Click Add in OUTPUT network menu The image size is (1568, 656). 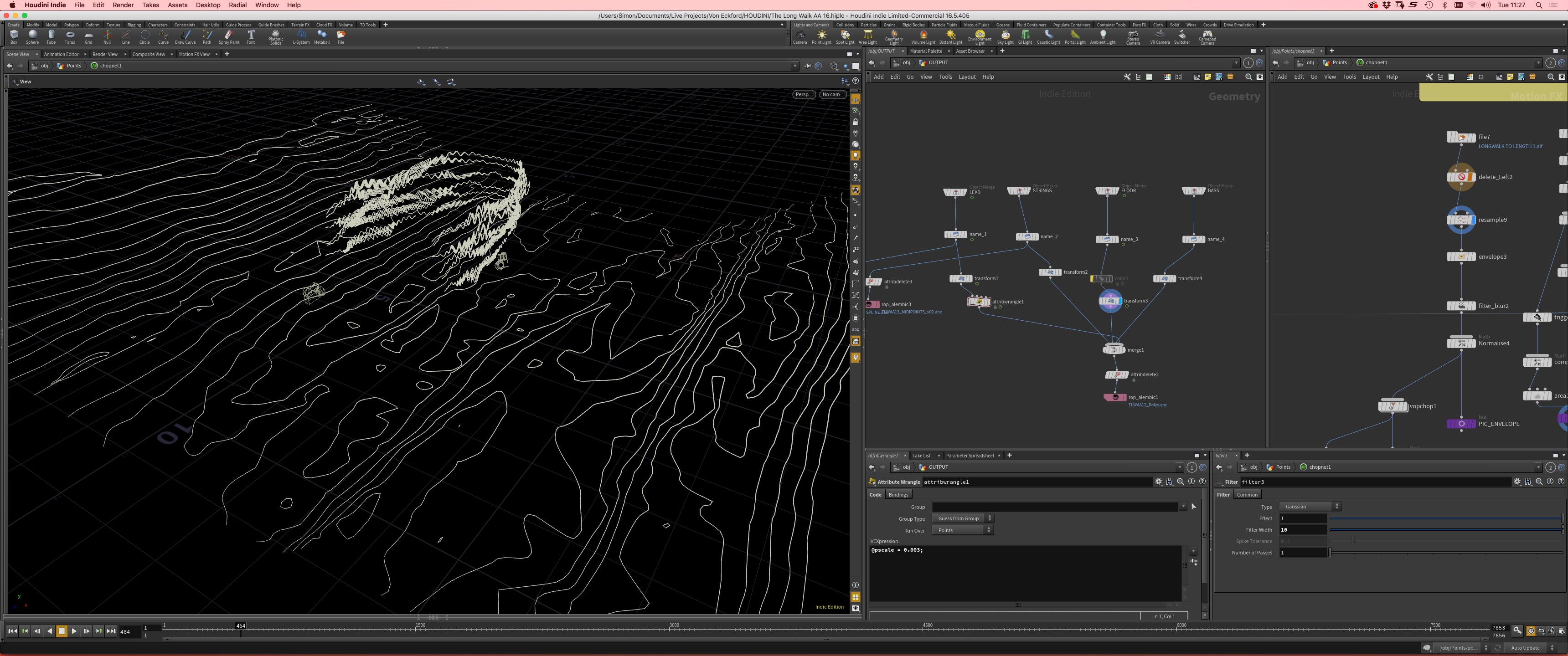point(878,77)
